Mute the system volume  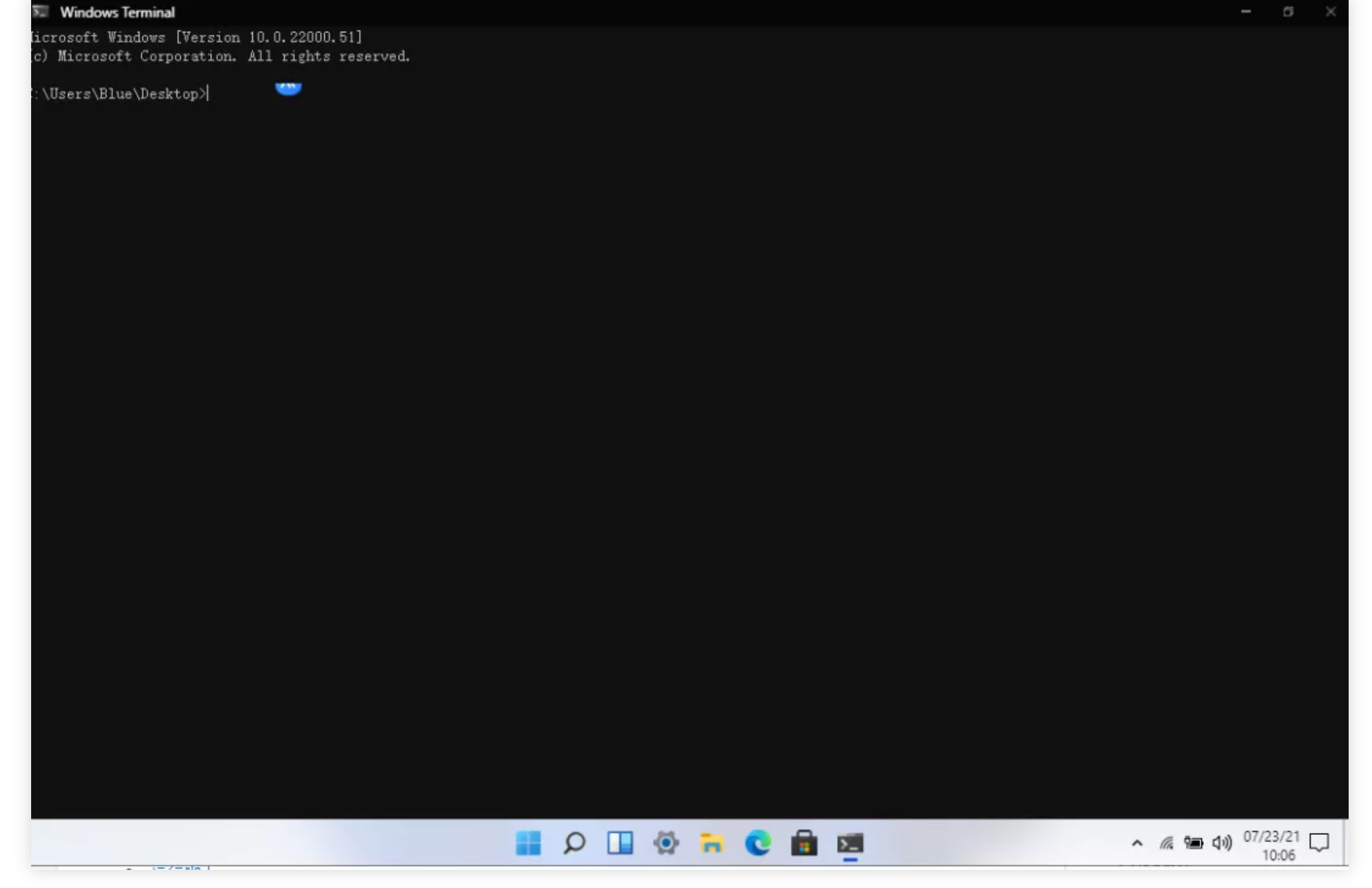tap(1222, 843)
